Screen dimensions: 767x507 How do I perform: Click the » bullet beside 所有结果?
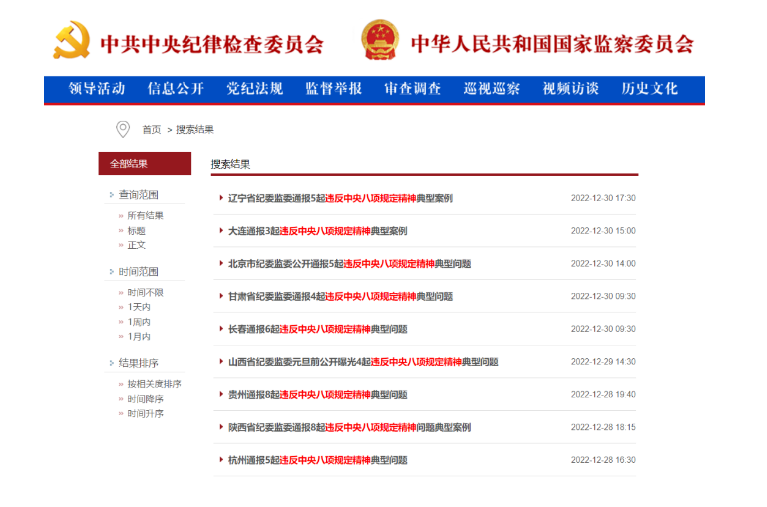(x=121, y=216)
